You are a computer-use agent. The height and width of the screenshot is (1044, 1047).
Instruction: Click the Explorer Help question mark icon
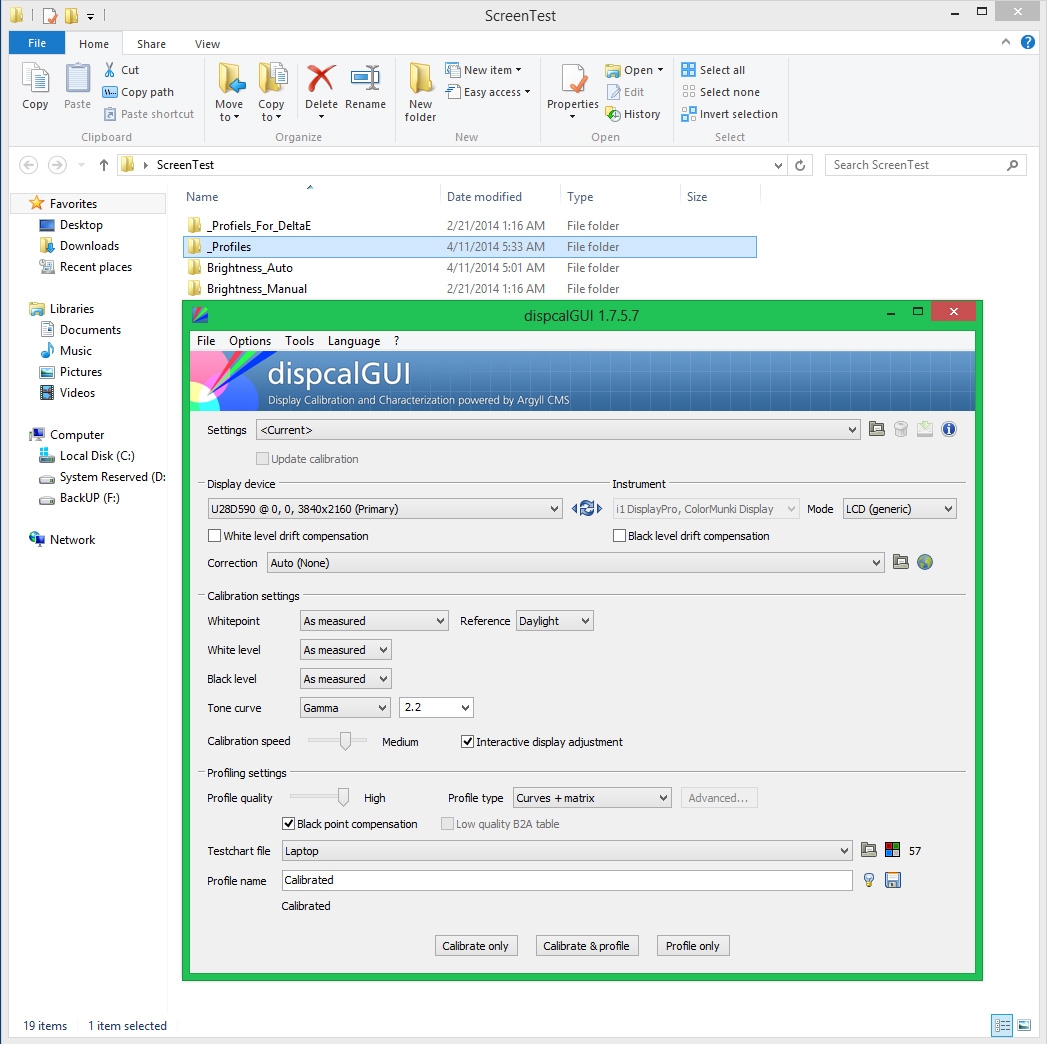pos(1028,43)
